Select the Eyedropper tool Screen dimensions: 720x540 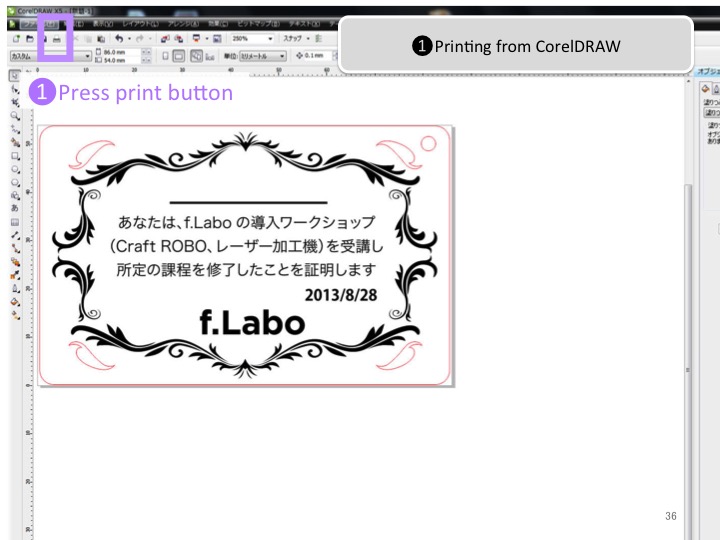(15, 275)
